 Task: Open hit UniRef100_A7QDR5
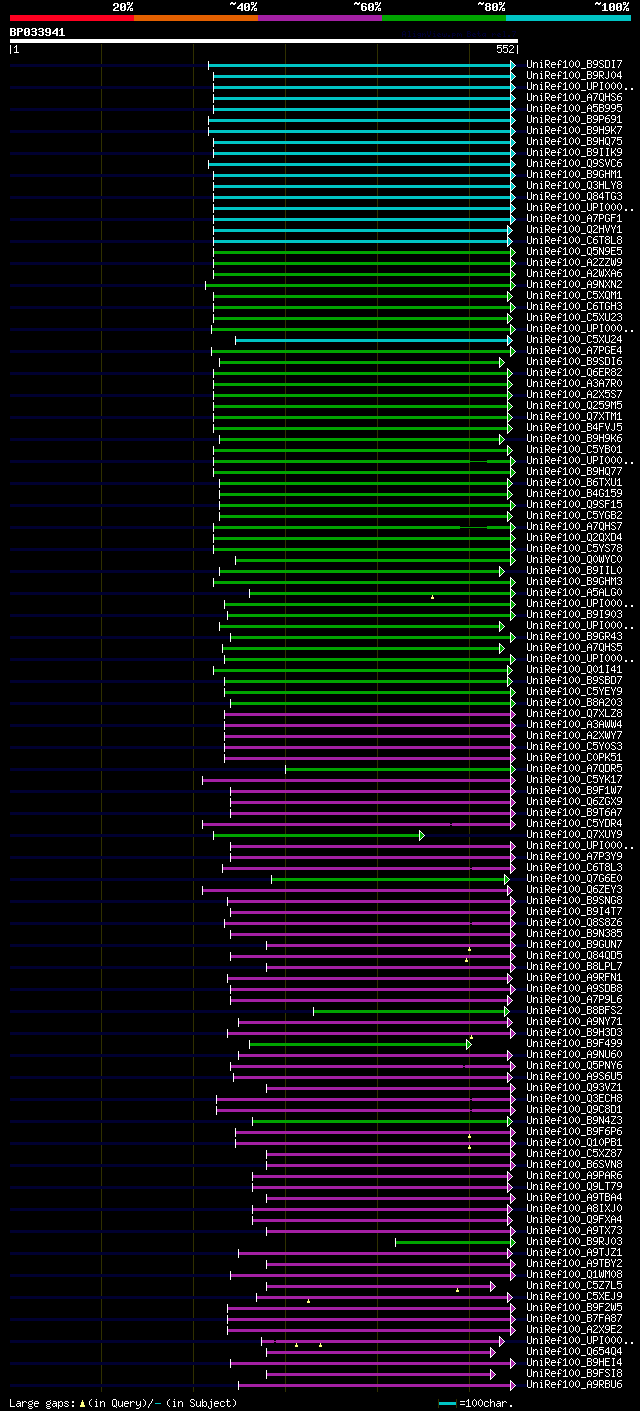[x=574, y=768]
